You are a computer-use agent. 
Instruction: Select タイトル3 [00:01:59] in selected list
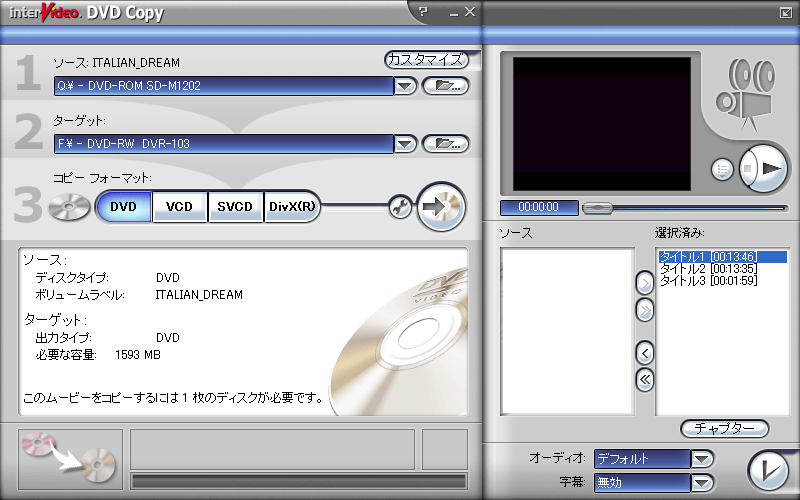[x=721, y=281]
